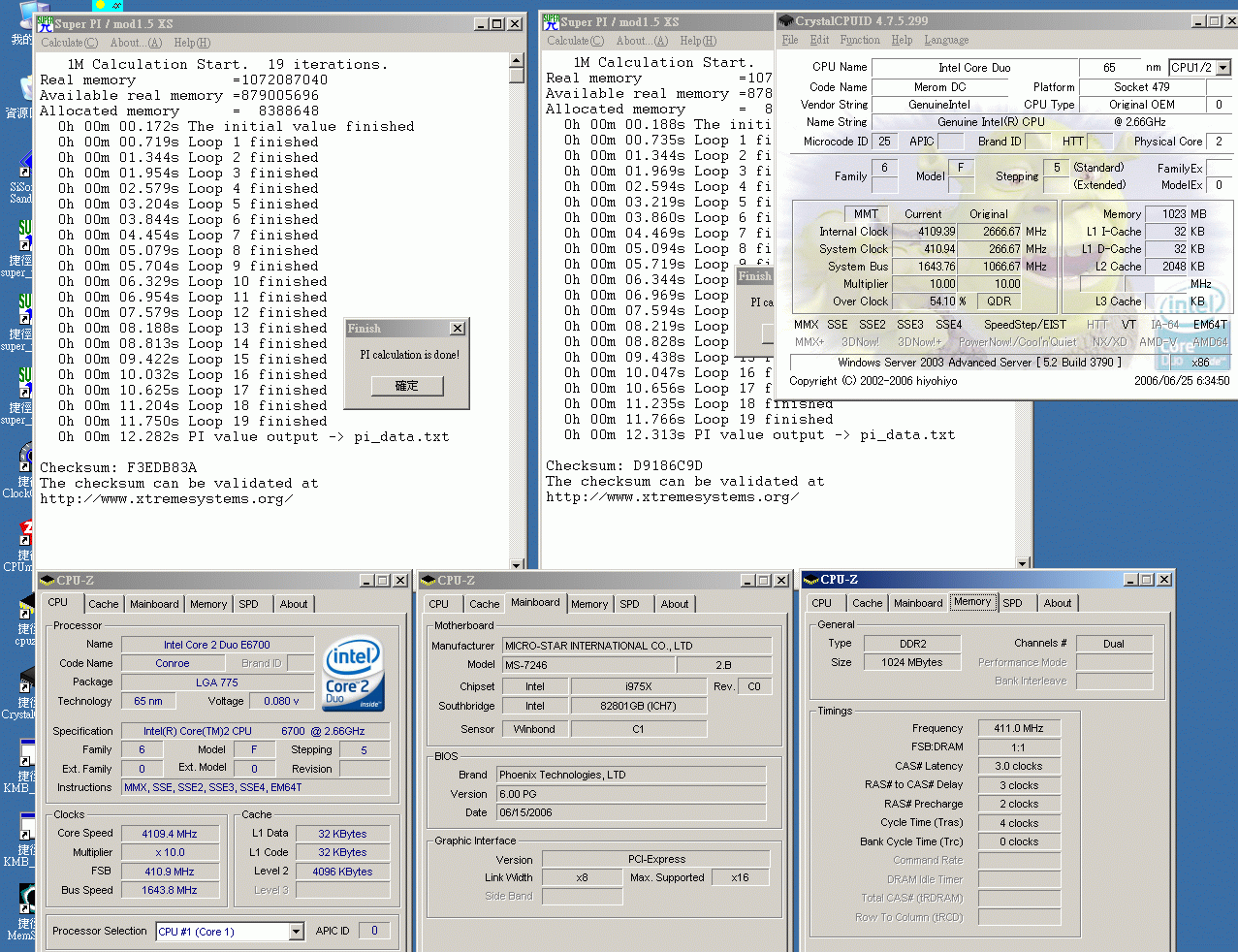Click the CrystalCPUID title bar icon
This screenshot has width=1238, height=952.
786,20
